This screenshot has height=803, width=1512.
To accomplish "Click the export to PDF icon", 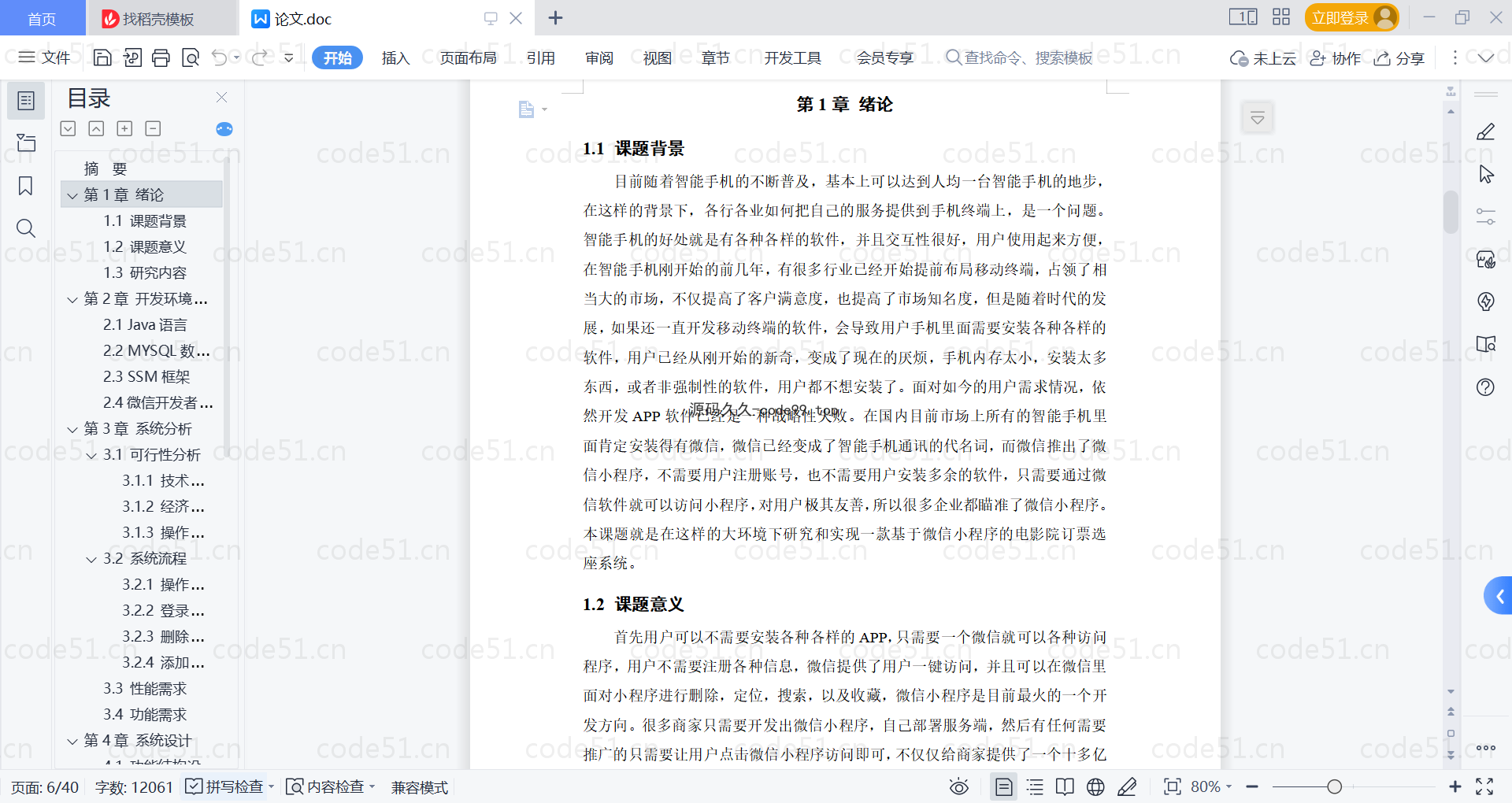I will point(132,57).
